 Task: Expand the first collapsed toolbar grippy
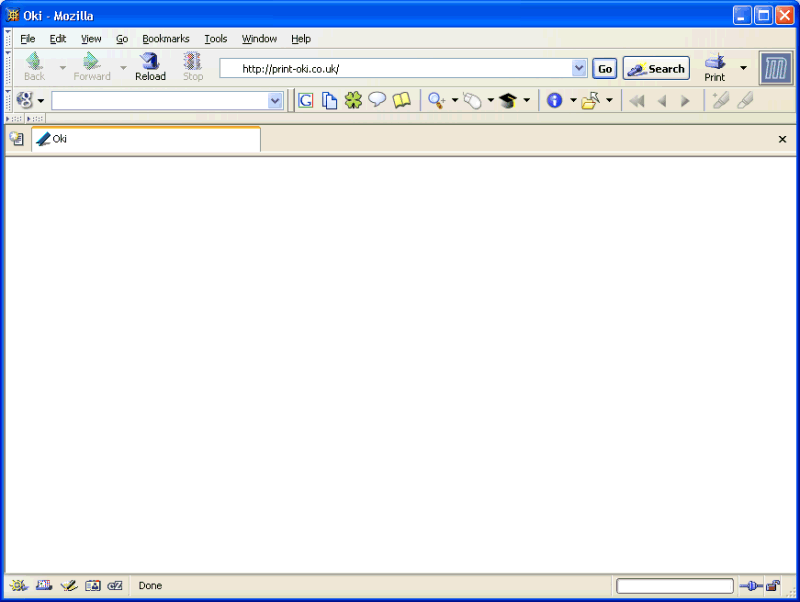[x=14, y=119]
